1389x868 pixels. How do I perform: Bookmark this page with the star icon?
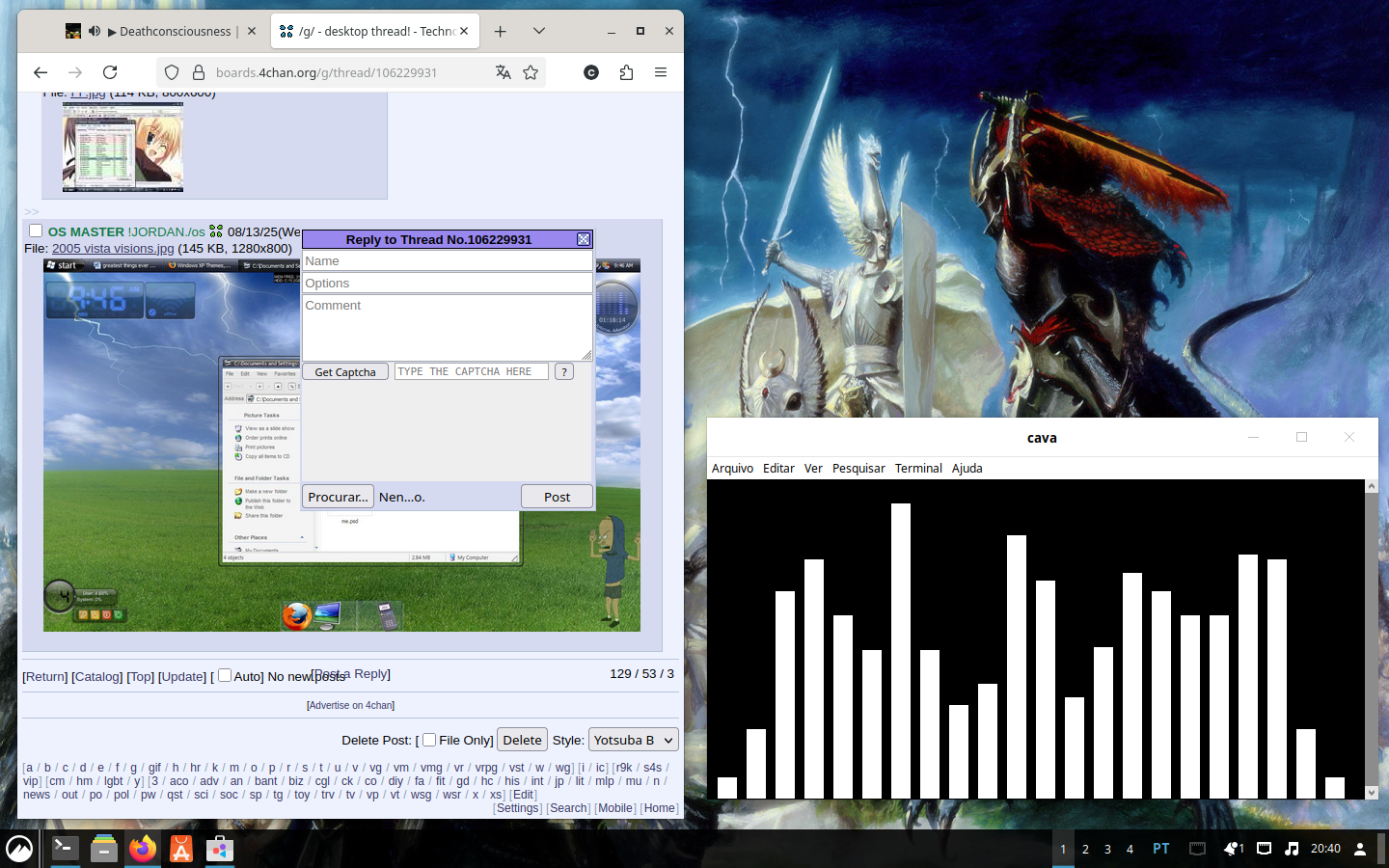pos(531,72)
